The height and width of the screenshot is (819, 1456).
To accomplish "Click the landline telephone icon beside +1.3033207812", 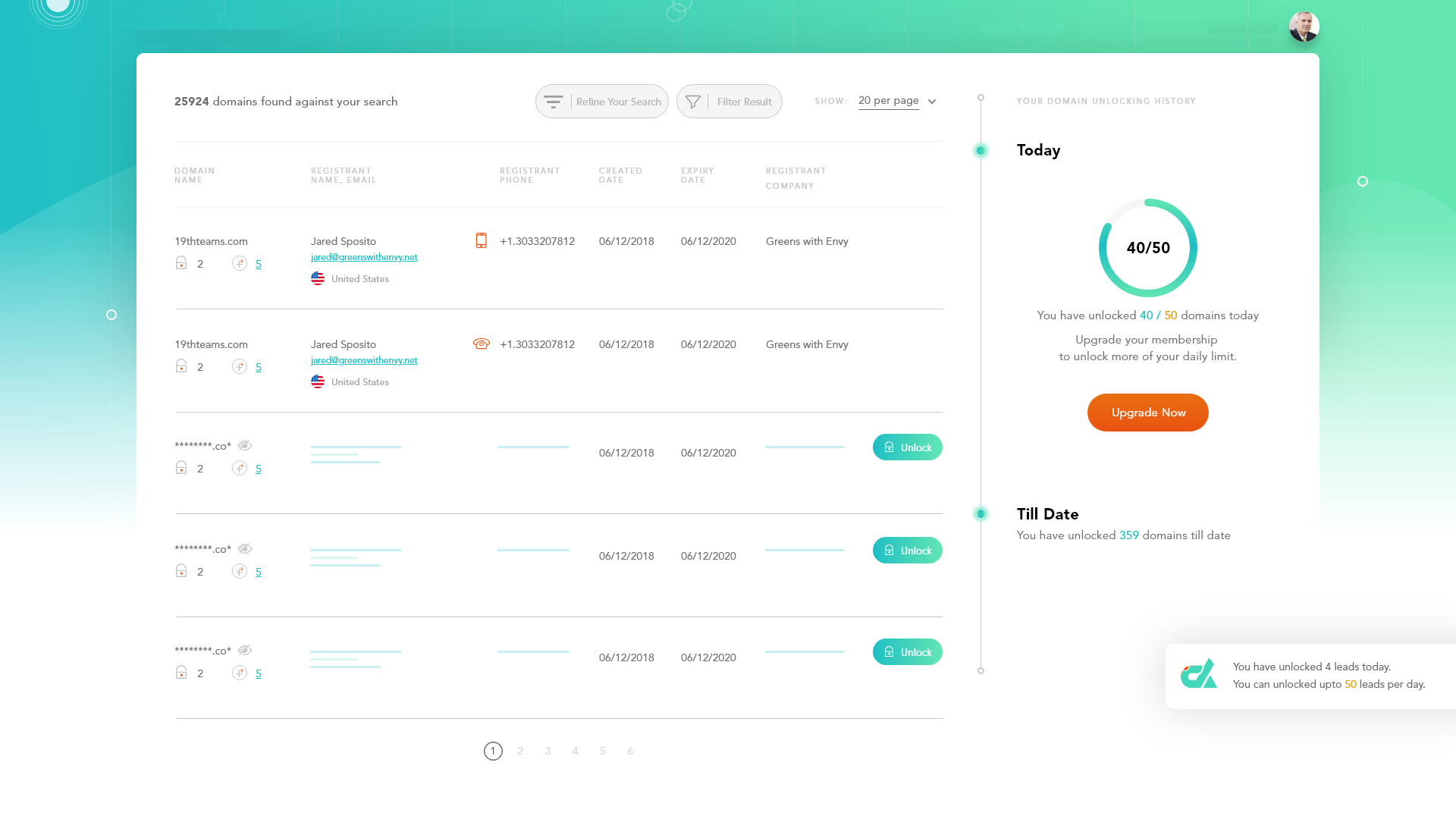I will click(482, 344).
